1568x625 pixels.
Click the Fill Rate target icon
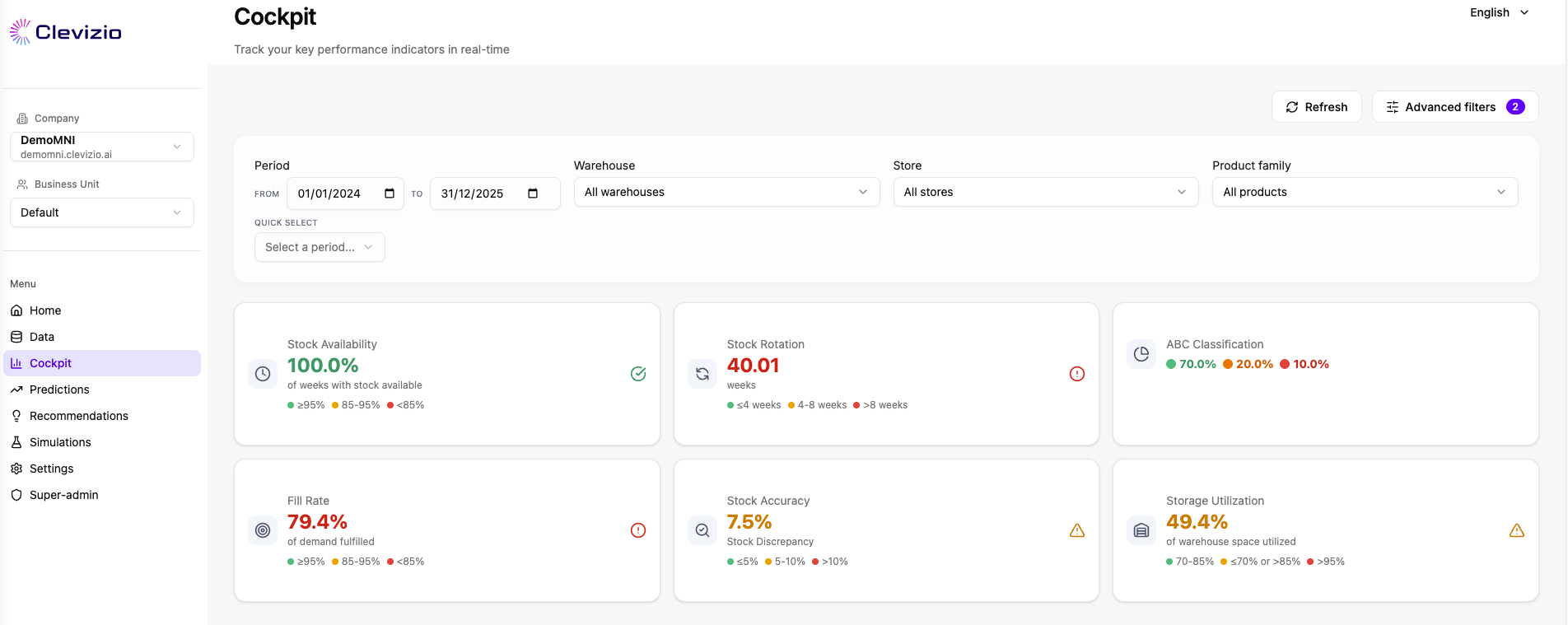tap(263, 530)
